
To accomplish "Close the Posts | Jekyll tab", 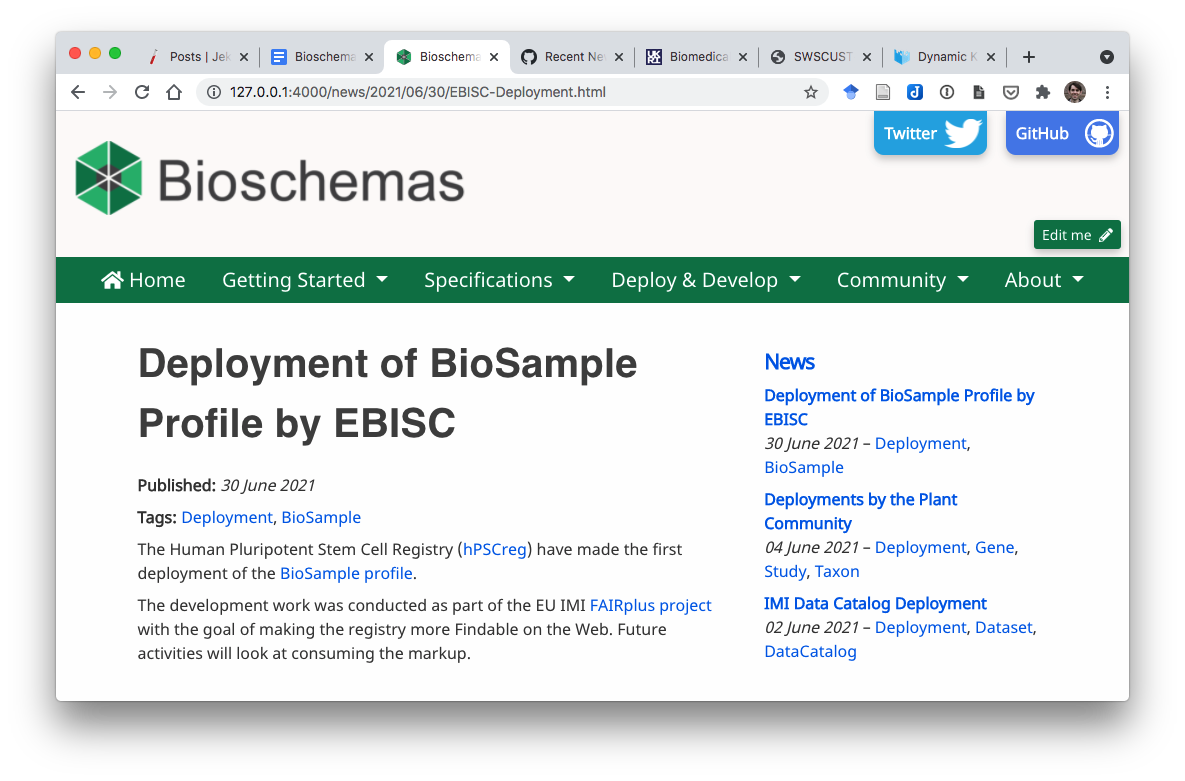I will click(x=244, y=57).
